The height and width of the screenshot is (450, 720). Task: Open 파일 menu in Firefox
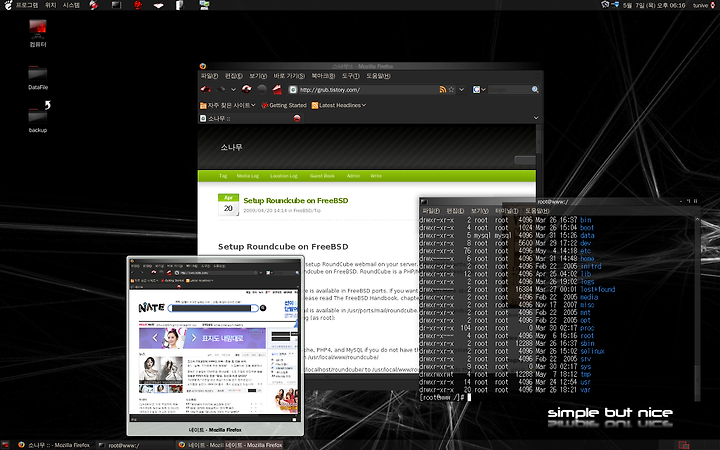pos(209,76)
